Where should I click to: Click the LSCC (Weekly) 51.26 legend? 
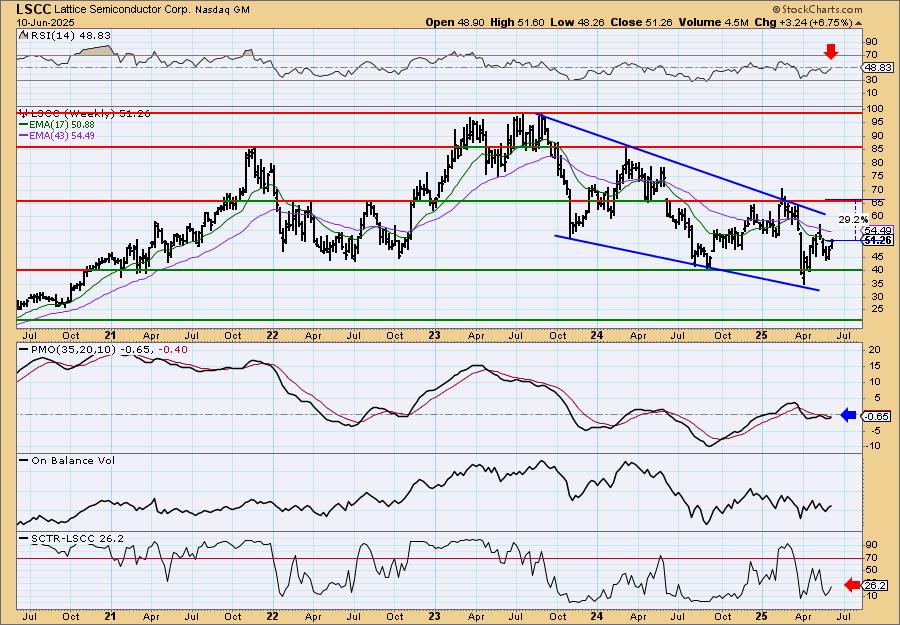89,114
